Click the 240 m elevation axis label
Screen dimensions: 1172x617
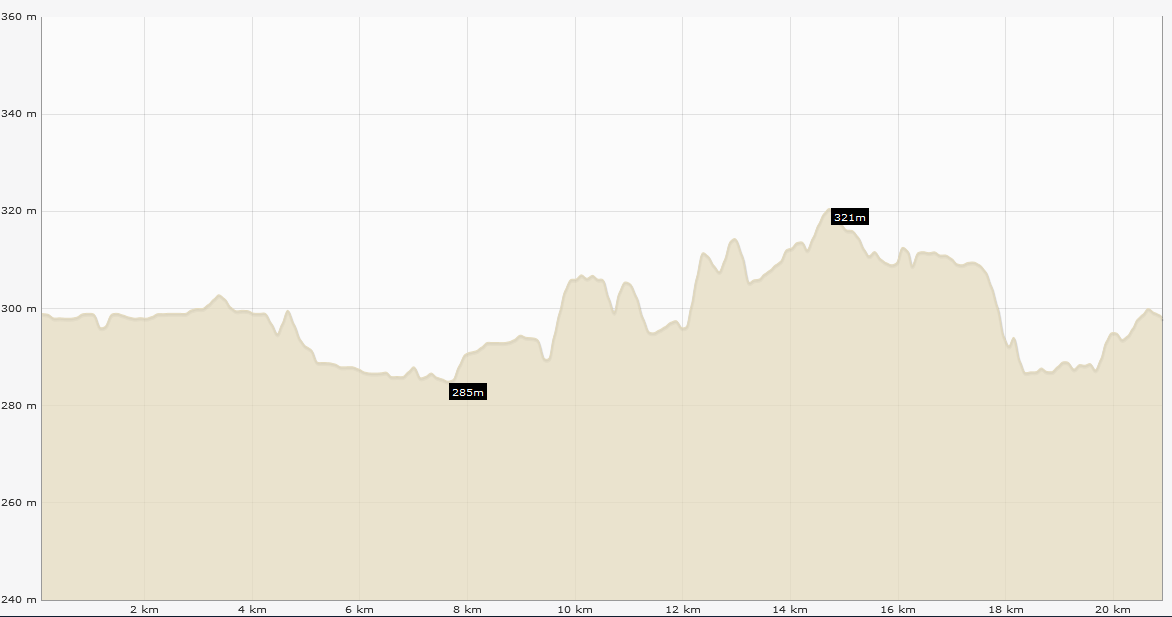[19, 599]
